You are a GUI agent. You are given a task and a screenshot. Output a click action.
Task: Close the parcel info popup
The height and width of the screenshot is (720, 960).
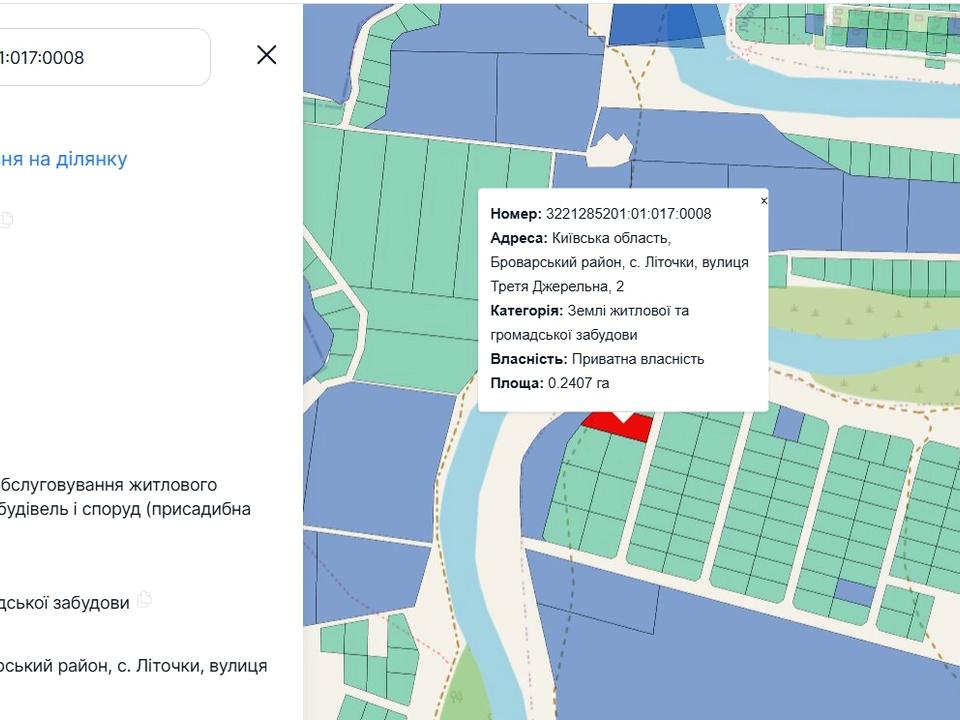click(764, 201)
